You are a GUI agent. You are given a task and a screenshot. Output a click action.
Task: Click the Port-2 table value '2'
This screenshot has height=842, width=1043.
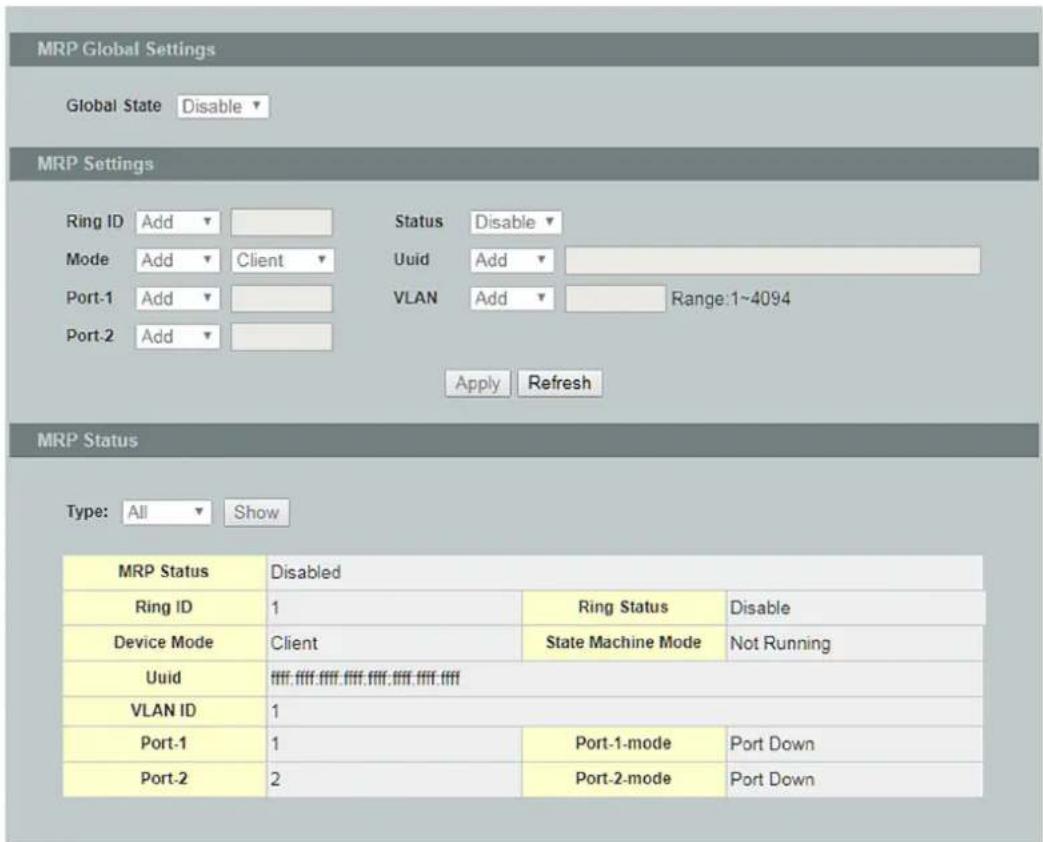275,779
